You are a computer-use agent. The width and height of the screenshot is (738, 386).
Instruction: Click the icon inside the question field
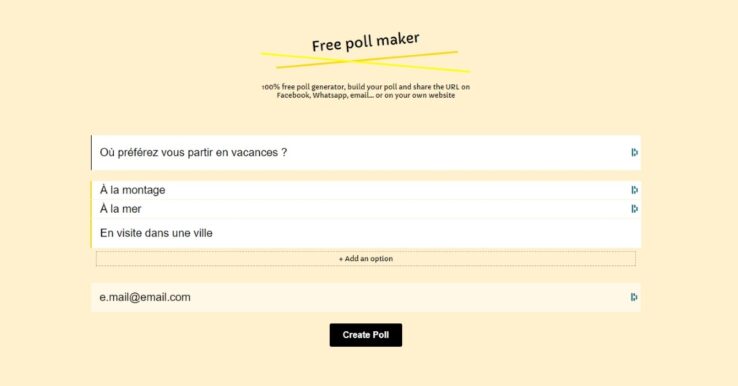(x=634, y=153)
